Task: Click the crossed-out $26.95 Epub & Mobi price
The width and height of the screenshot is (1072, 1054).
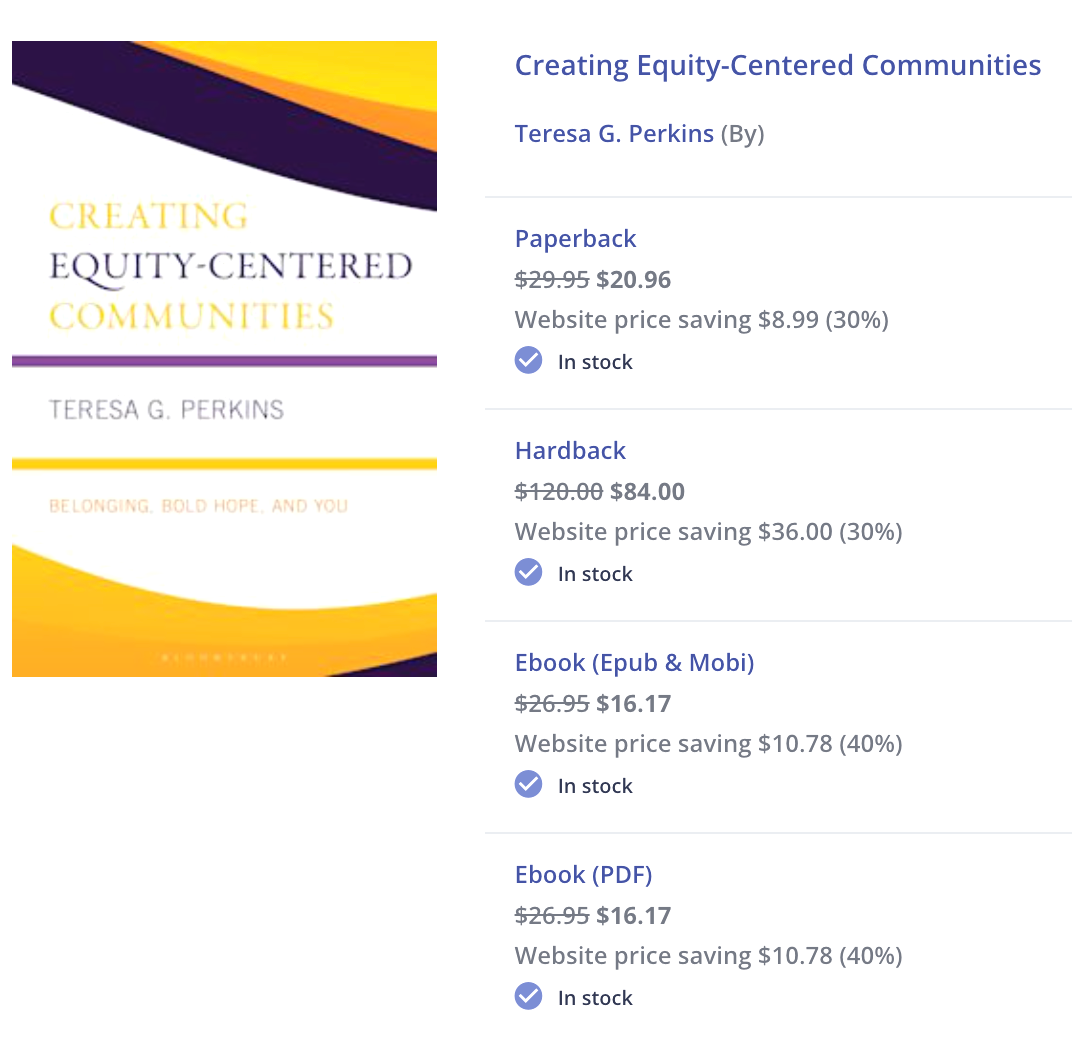Action: click(x=552, y=704)
